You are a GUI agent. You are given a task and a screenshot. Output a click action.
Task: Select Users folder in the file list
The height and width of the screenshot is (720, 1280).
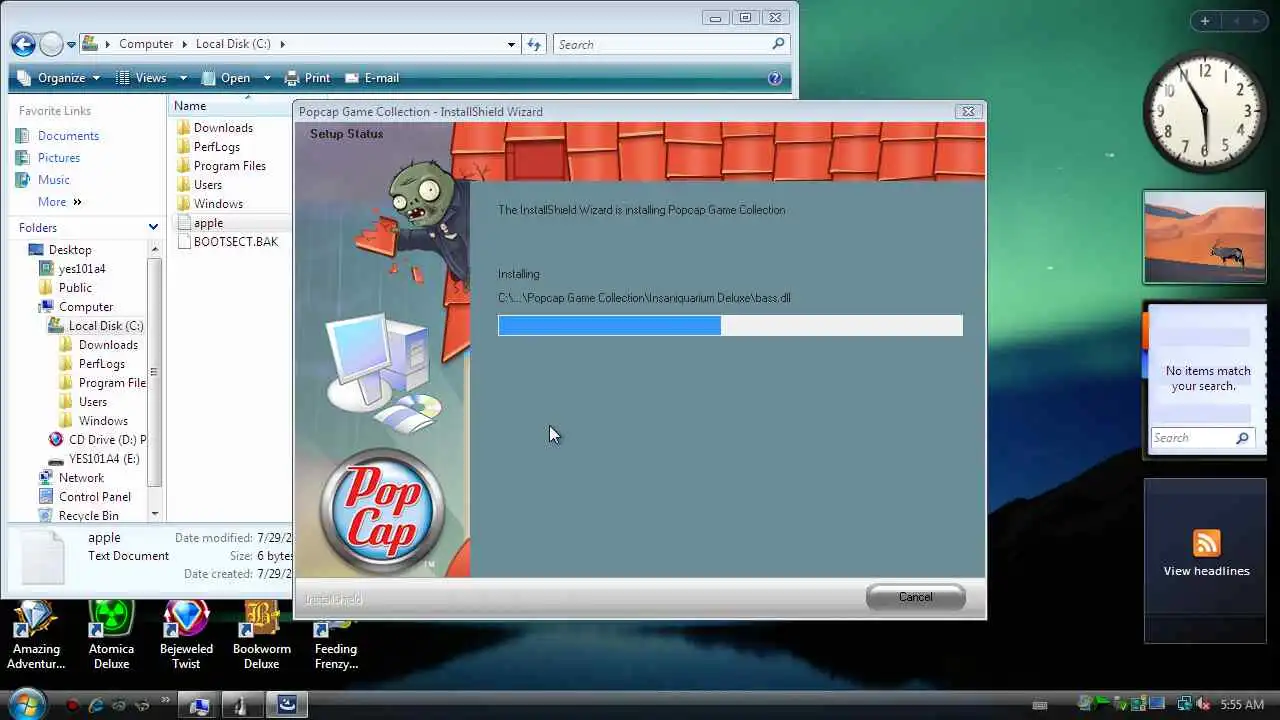tap(199, 185)
